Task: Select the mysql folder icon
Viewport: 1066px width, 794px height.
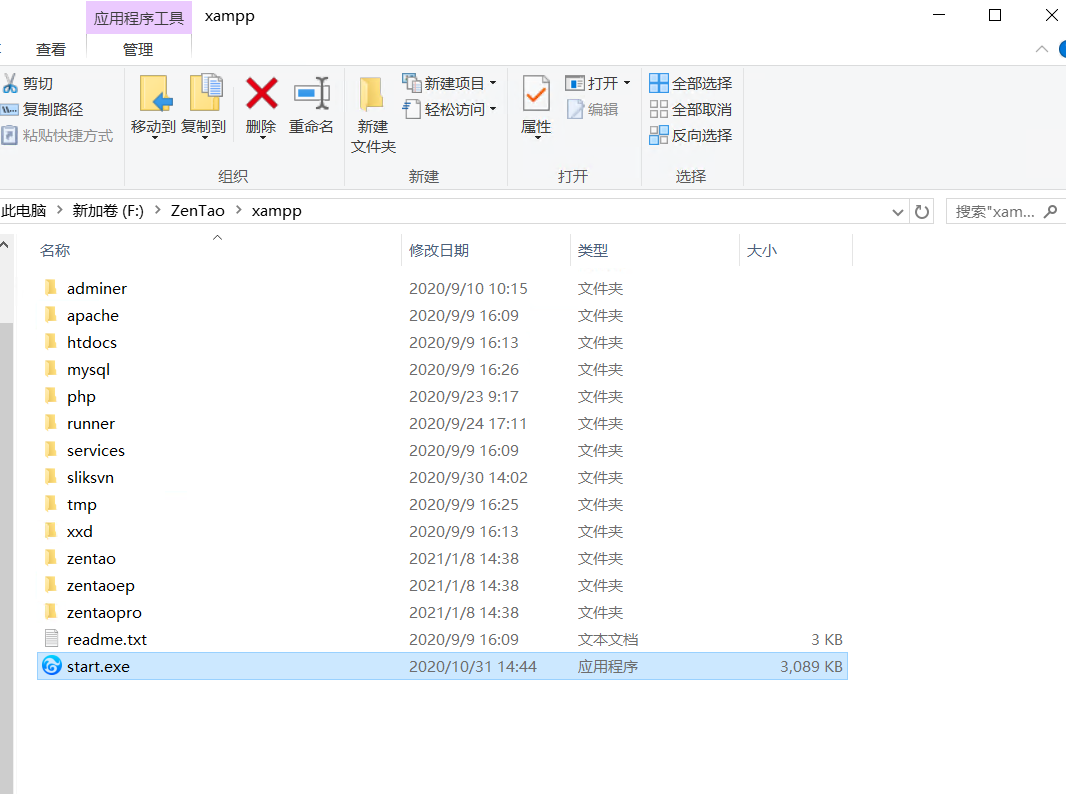Action: tap(51, 368)
